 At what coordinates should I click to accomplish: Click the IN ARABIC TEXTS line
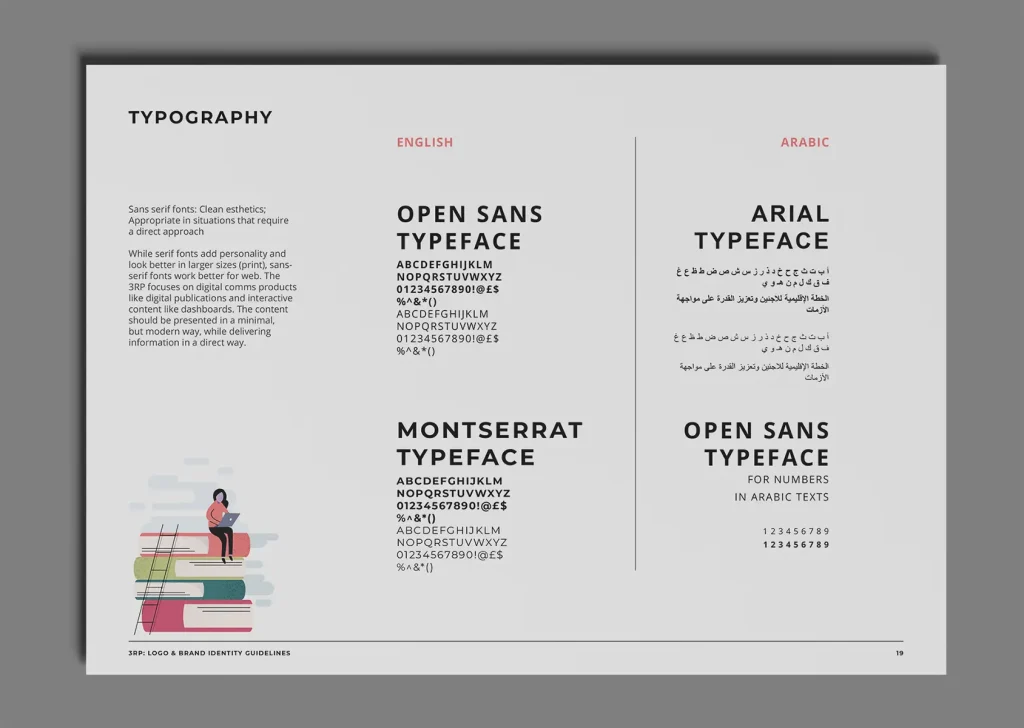(x=782, y=497)
